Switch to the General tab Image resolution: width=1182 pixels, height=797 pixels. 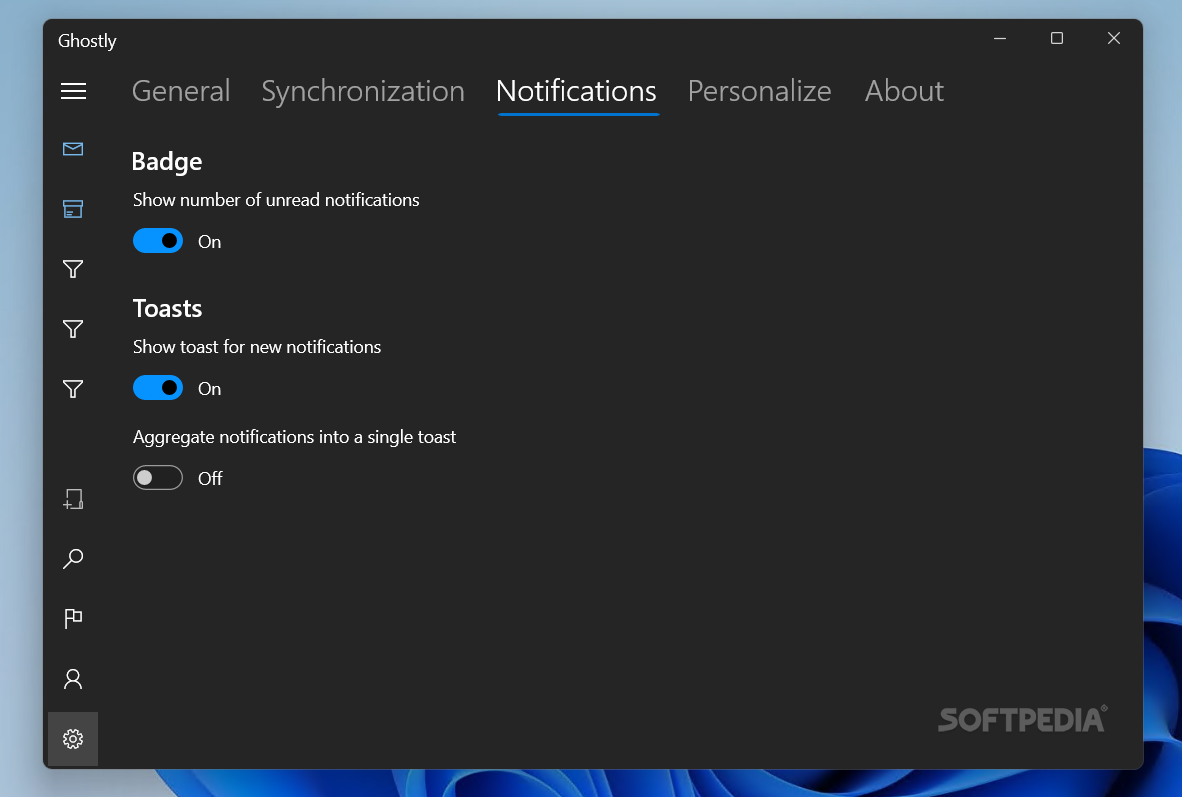coord(181,91)
